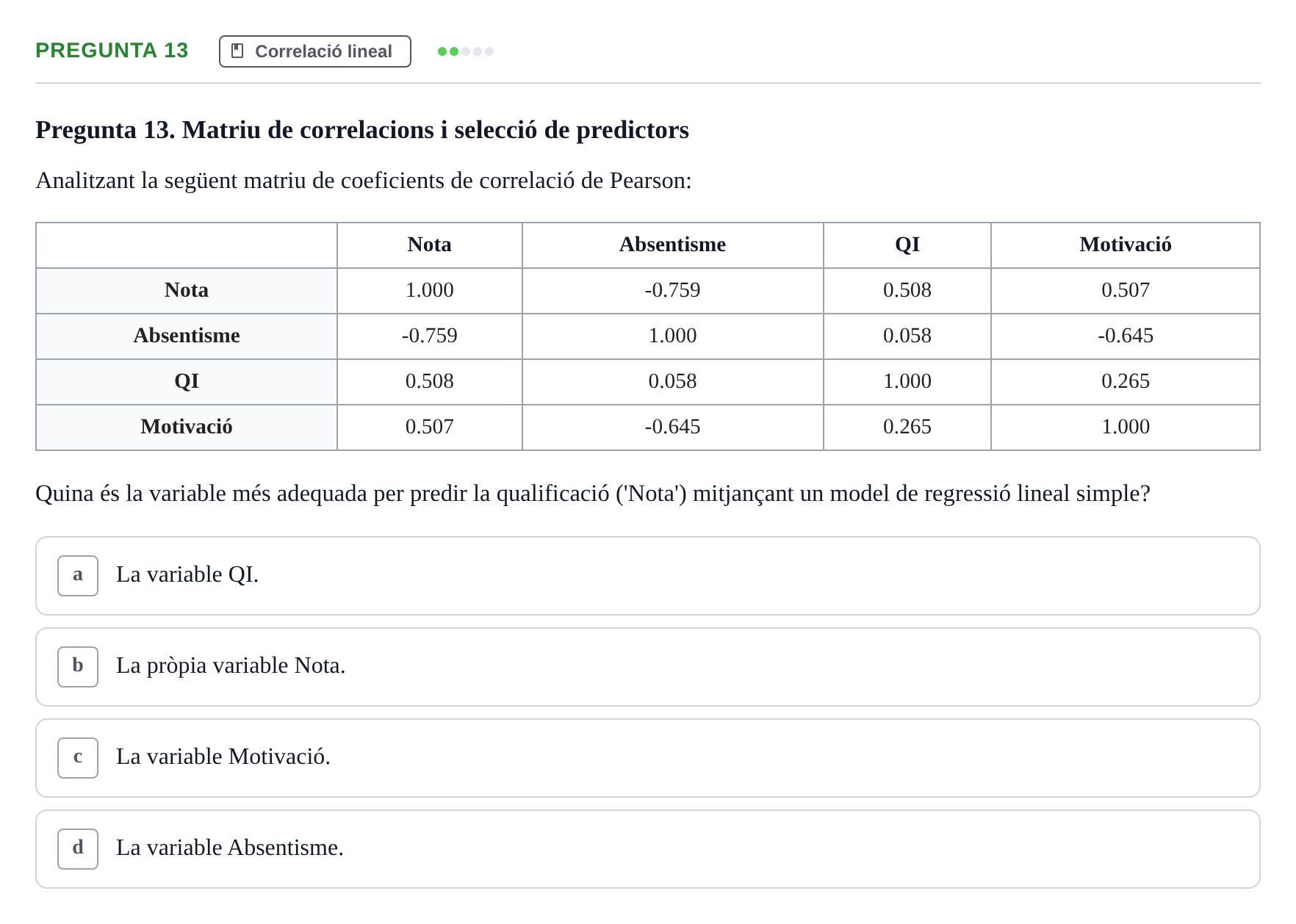Click the letter d option badge
The height and width of the screenshot is (924, 1296).
click(x=78, y=849)
